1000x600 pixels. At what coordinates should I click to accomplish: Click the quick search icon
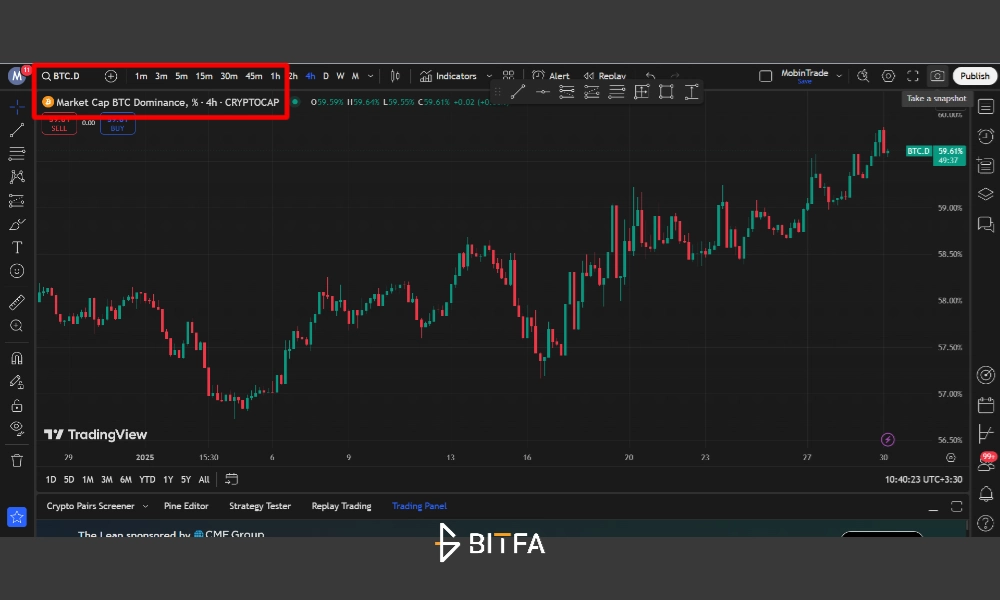863,76
